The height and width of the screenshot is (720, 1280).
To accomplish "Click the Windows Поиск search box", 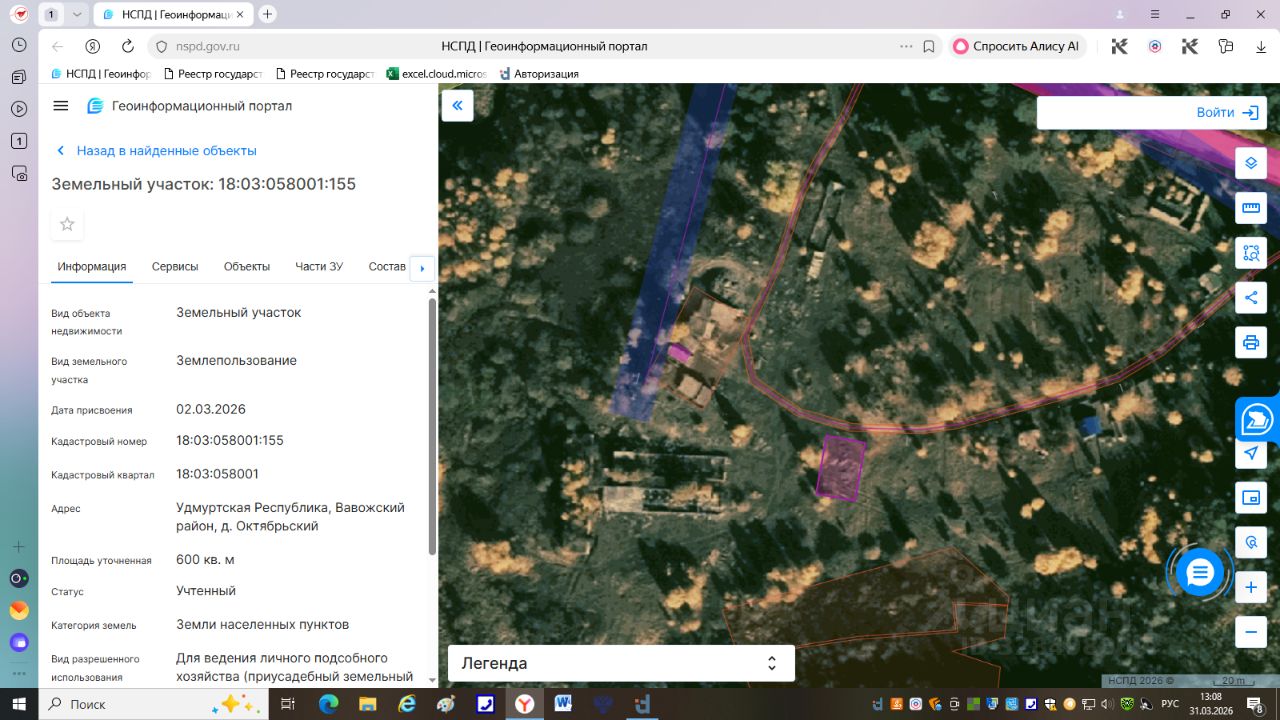I will [153, 704].
